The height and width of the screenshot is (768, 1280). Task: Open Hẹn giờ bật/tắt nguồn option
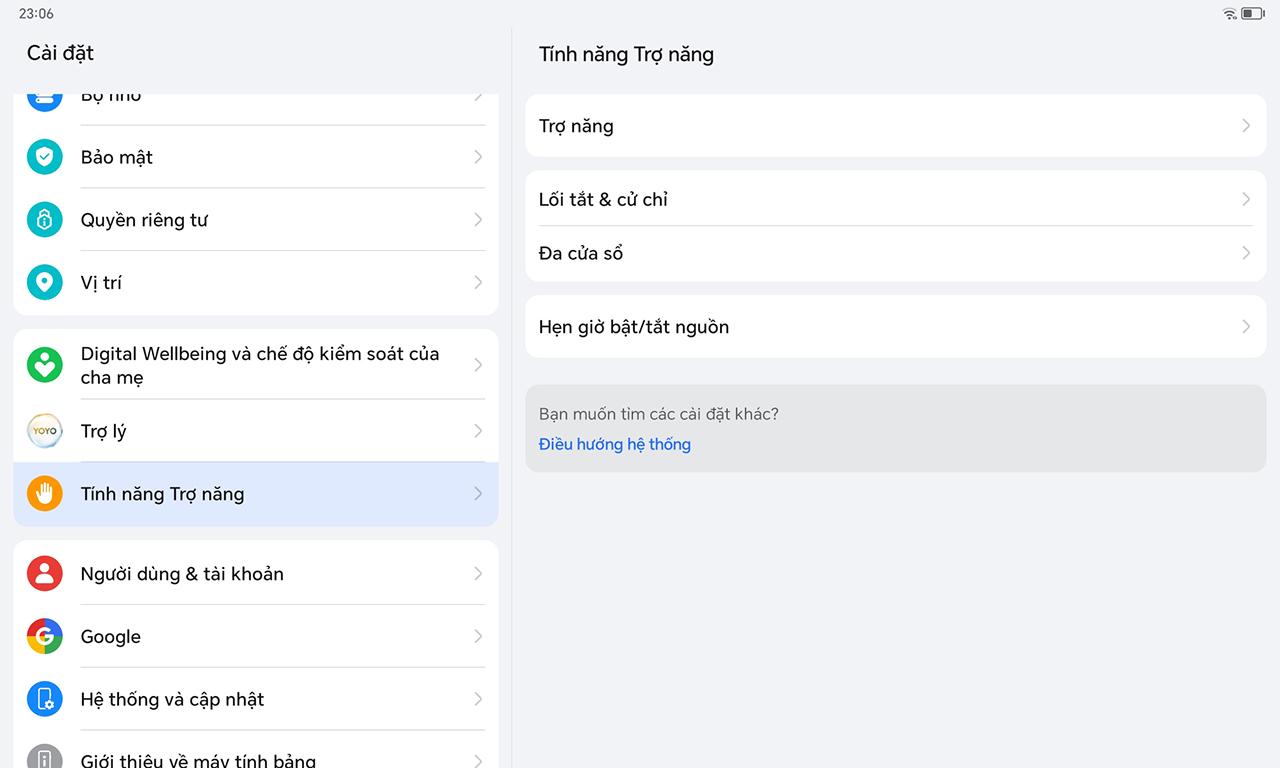(895, 327)
